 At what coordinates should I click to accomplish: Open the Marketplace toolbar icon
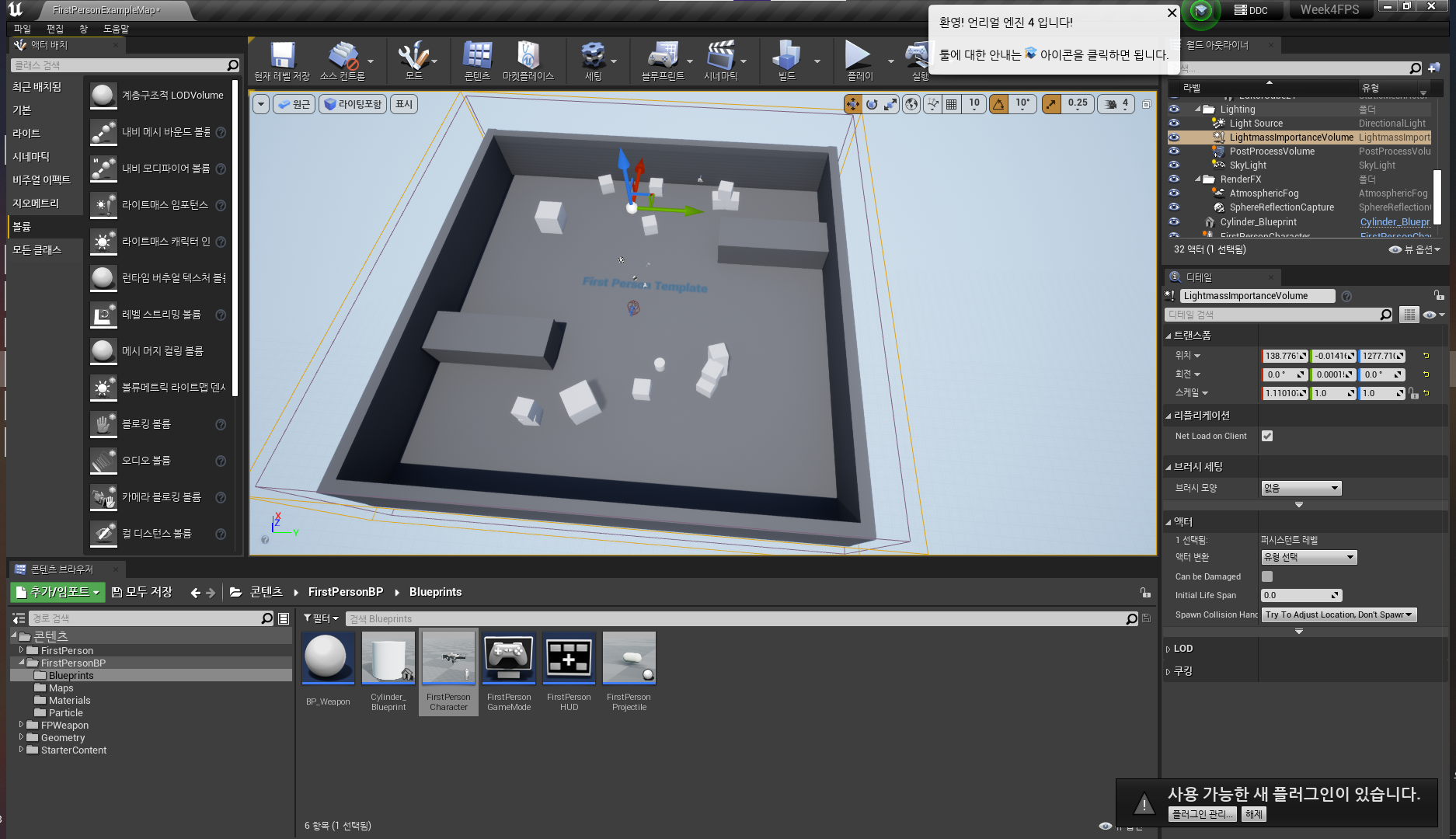click(528, 61)
